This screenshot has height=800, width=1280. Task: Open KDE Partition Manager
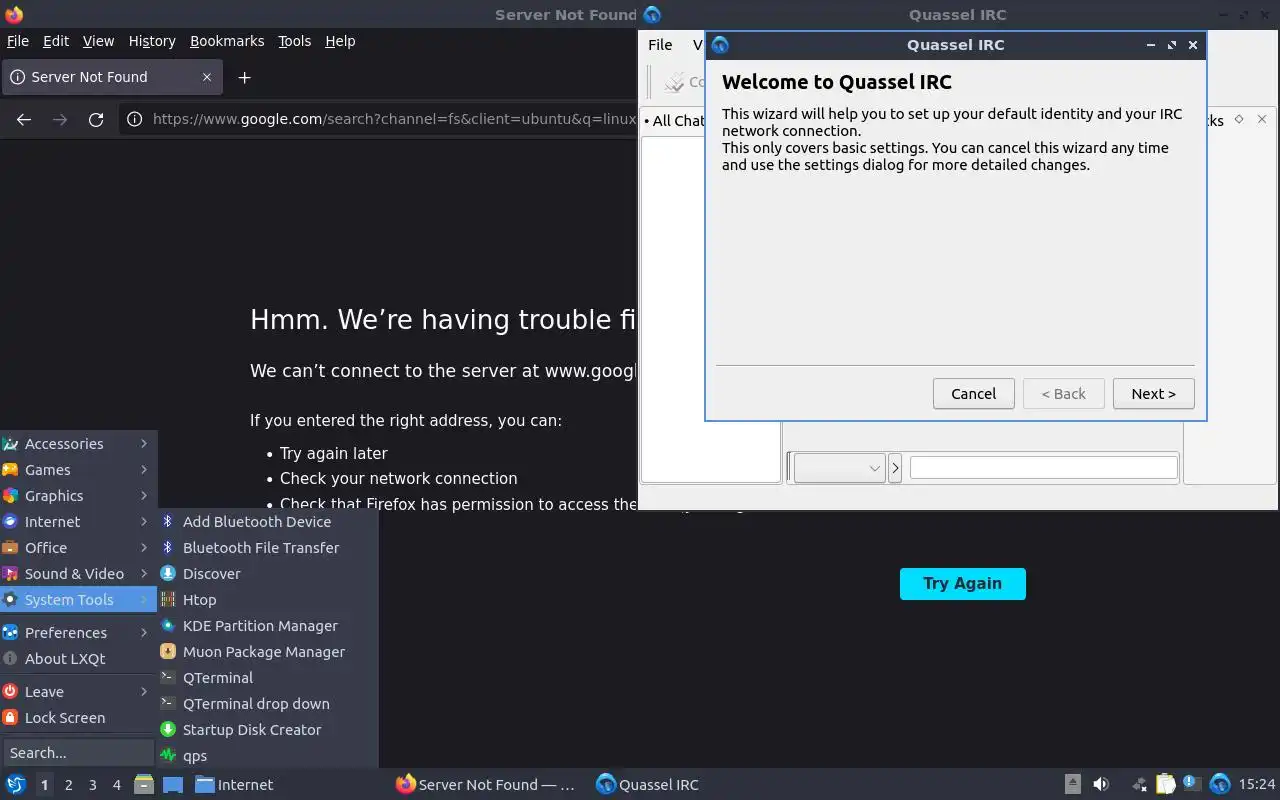coord(268,626)
